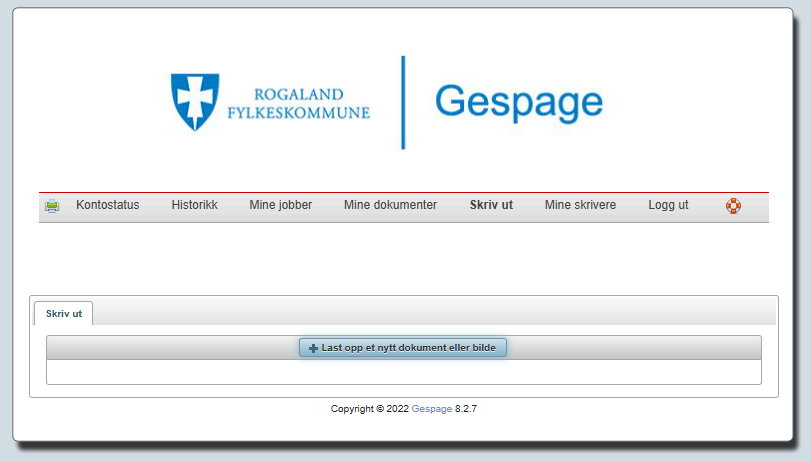
Task: Click the Gespage logo text
Action: pyautogui.click(x=519, y=102)
